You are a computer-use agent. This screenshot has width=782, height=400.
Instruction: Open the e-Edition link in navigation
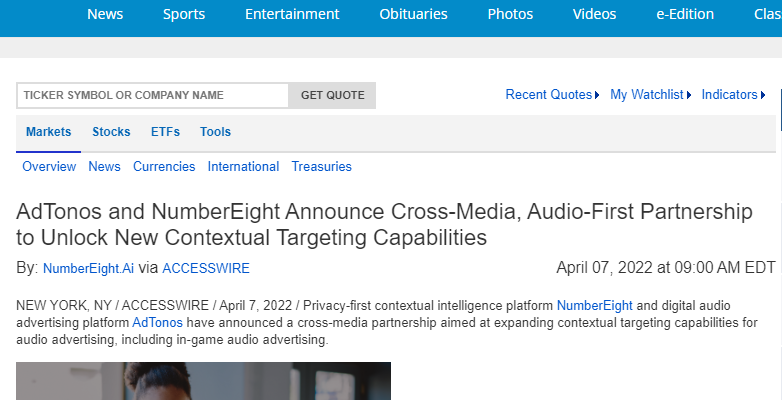(x=685, y=14)
